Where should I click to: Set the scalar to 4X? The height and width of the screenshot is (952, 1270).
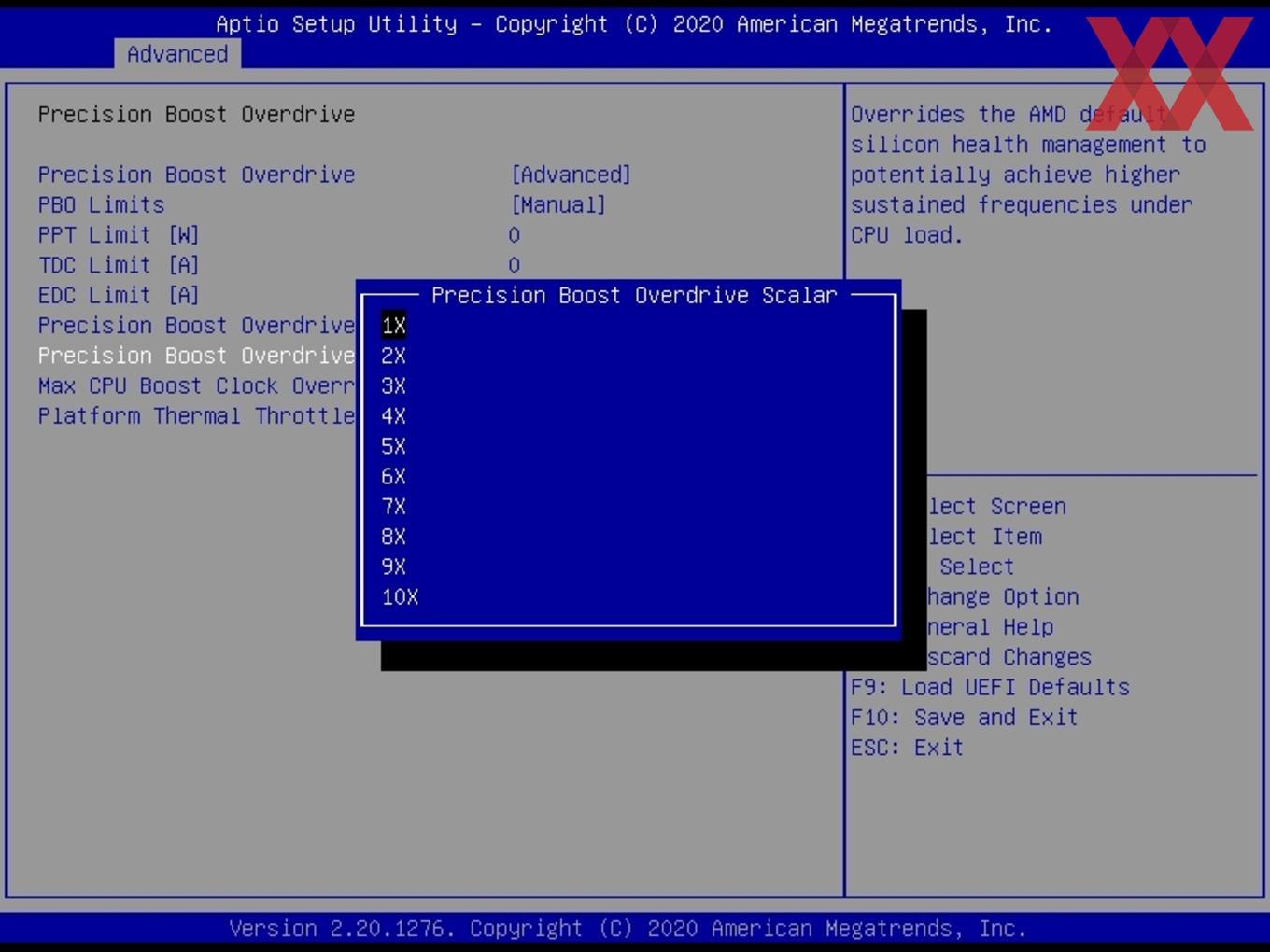coord(393,416)
